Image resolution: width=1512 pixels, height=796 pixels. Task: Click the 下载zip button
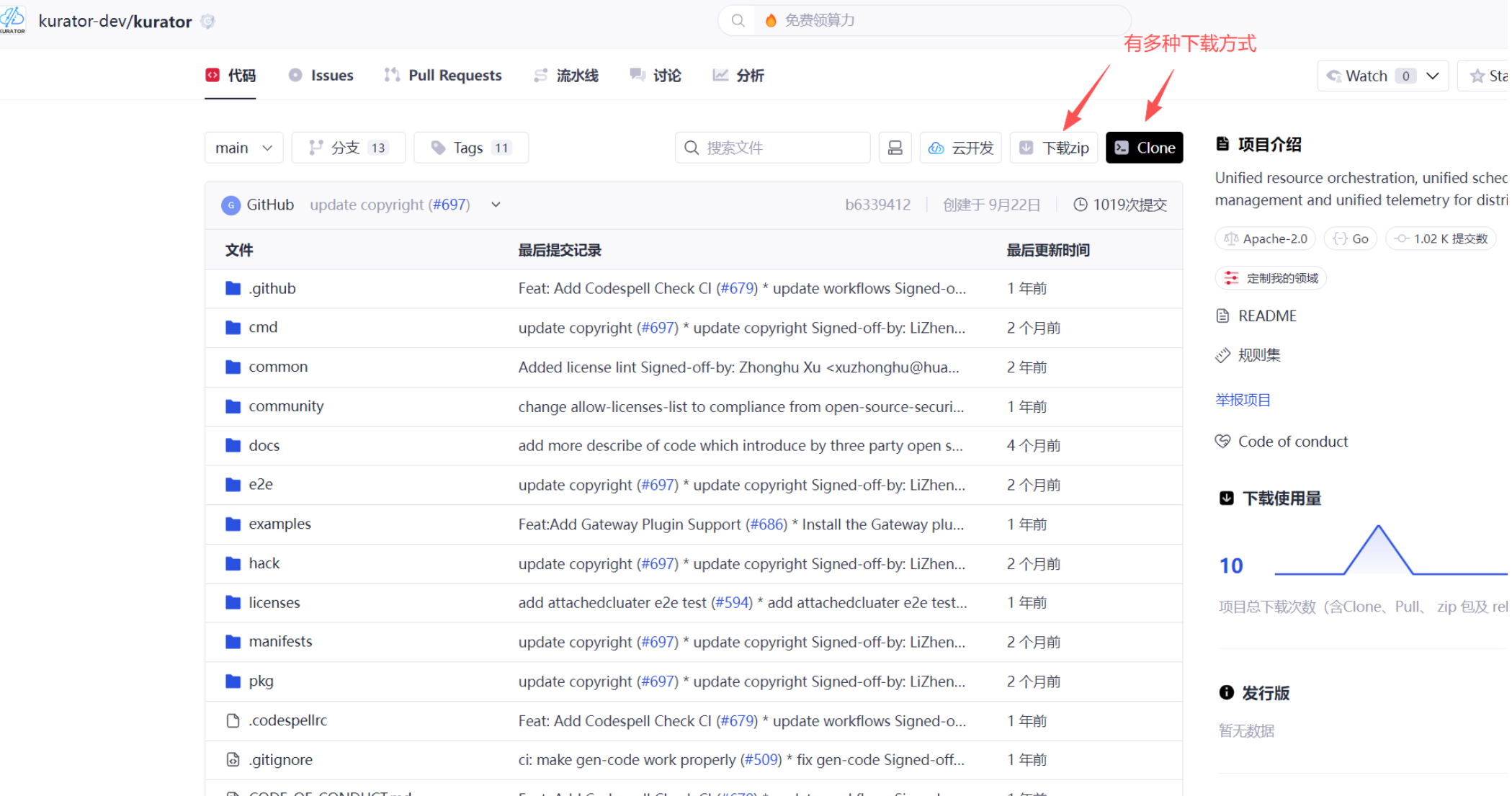(x=1053, y=148)
